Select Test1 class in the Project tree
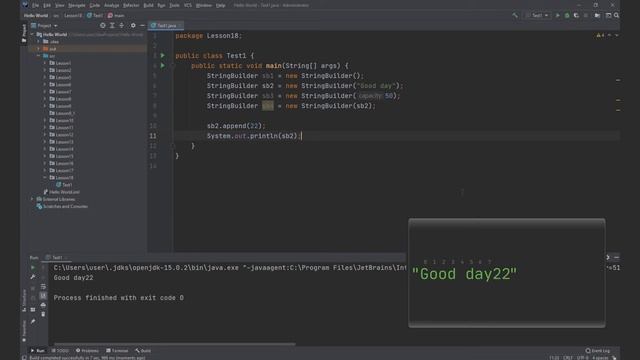This screenshot has height=360, width=640. click(64, 185)
